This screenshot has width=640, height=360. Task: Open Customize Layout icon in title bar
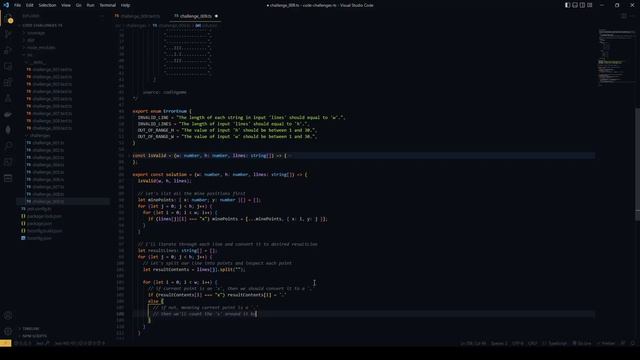pyautogui.click(x=590, y=5)
